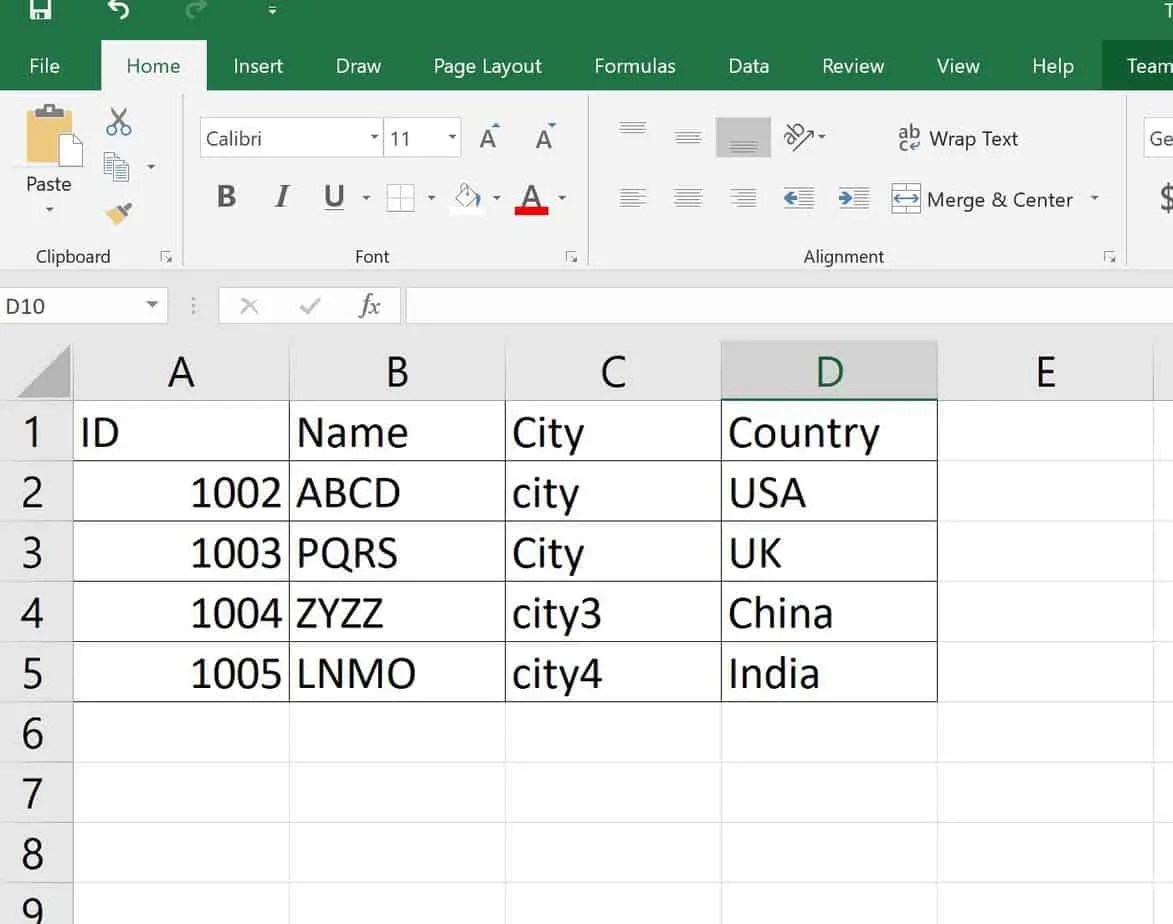Align text left

pos(633,198)
